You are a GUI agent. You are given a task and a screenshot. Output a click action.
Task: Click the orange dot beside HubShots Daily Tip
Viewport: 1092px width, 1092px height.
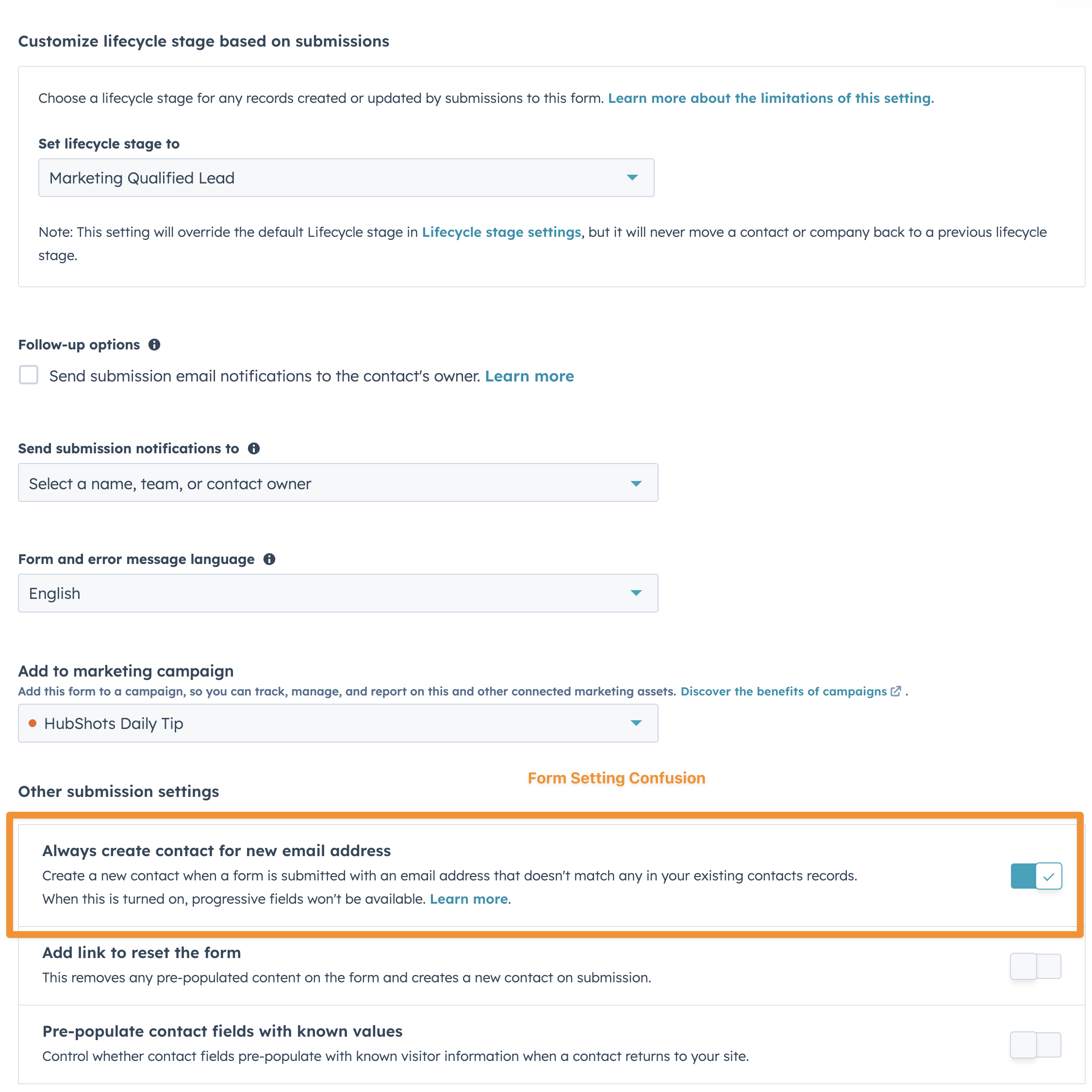pos(33,723)
